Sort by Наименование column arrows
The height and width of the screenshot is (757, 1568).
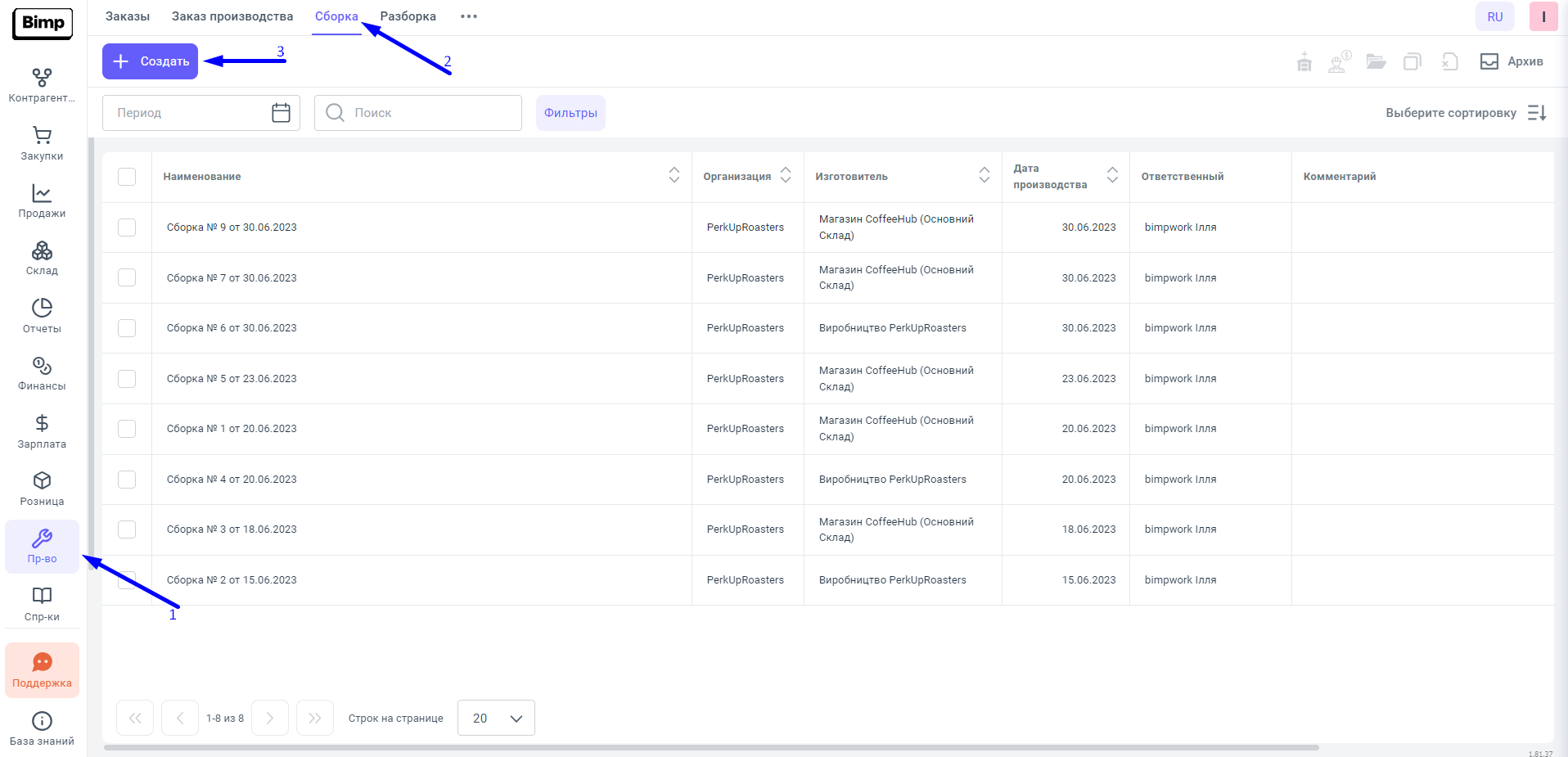[x=674, y=175]
